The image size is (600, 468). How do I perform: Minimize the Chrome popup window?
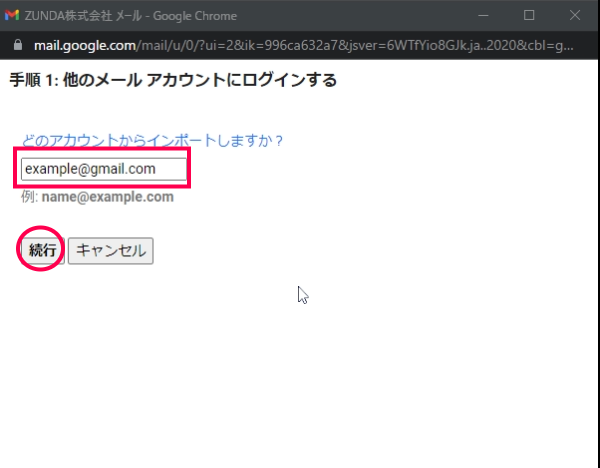click(x=483, y=15)
